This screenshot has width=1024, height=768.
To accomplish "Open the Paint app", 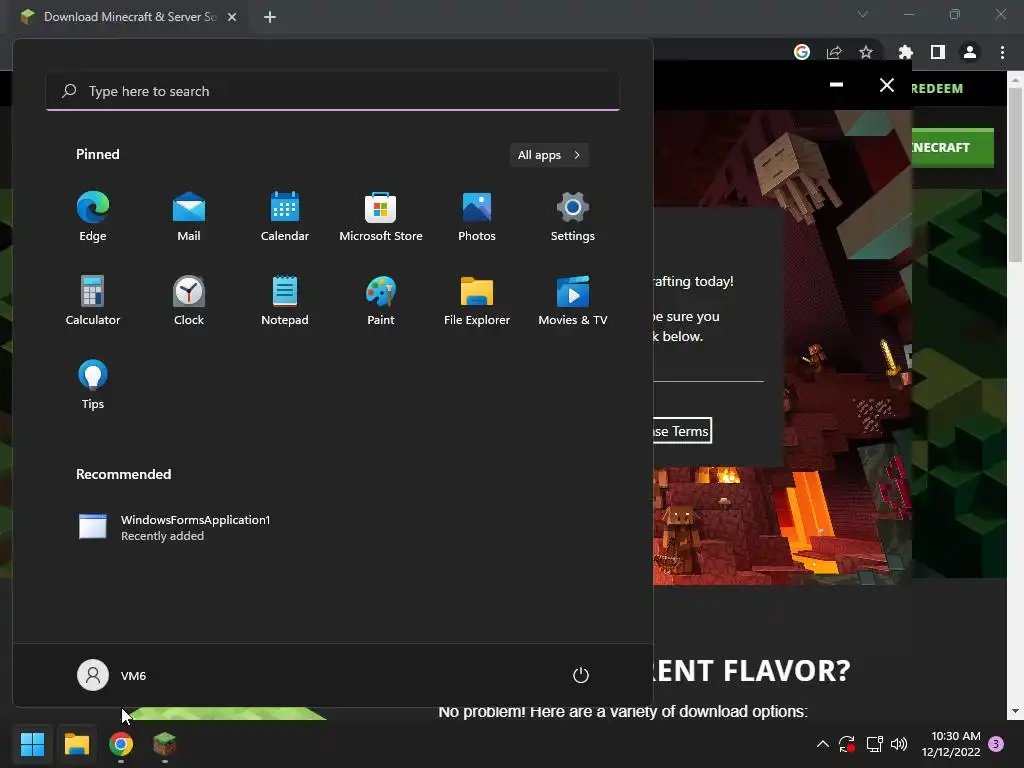I will point(381,300).
